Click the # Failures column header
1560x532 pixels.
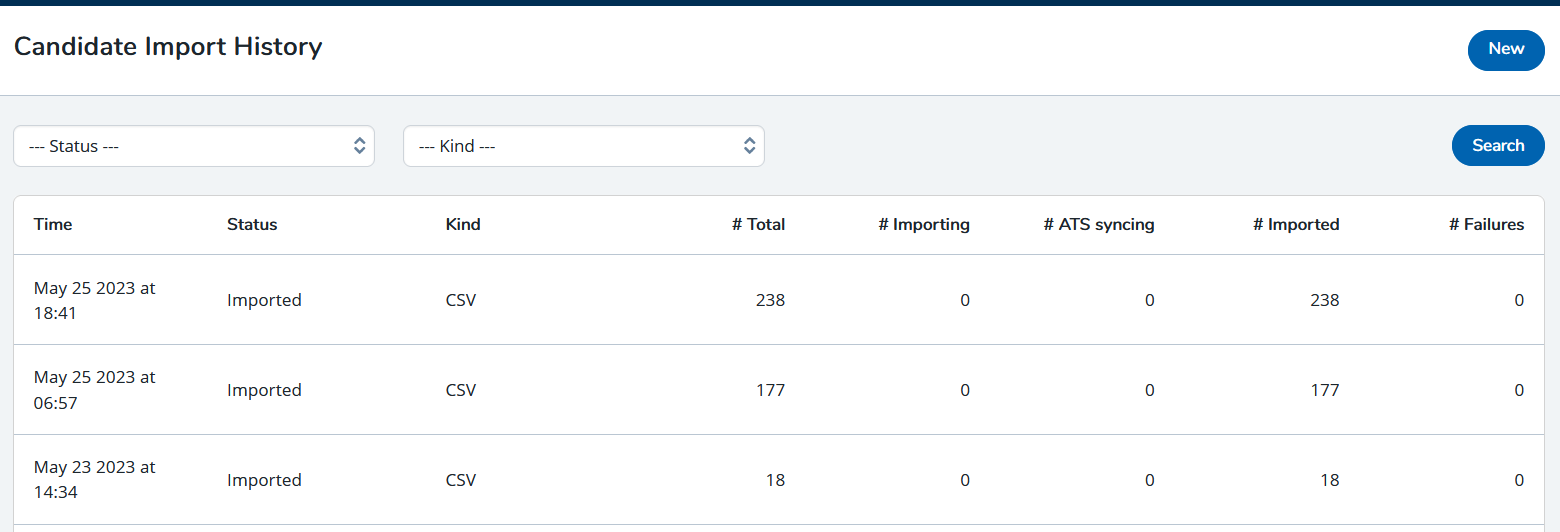(x=1487, y=225)
